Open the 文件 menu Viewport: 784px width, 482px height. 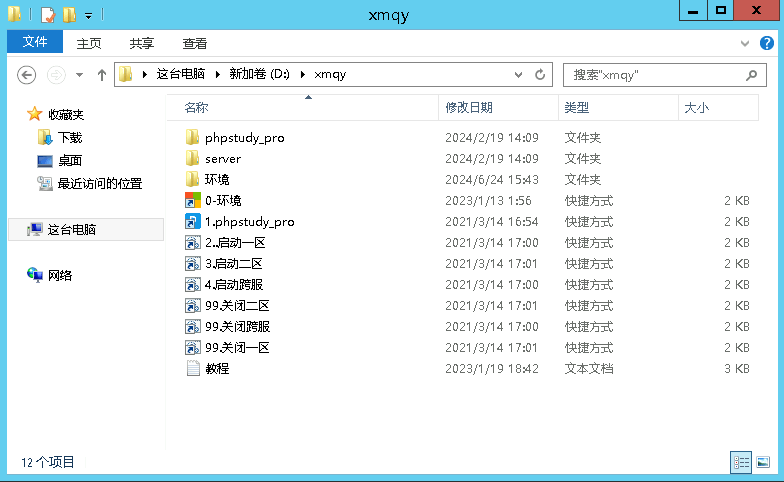pyautogui.click(x=35, y=43)
